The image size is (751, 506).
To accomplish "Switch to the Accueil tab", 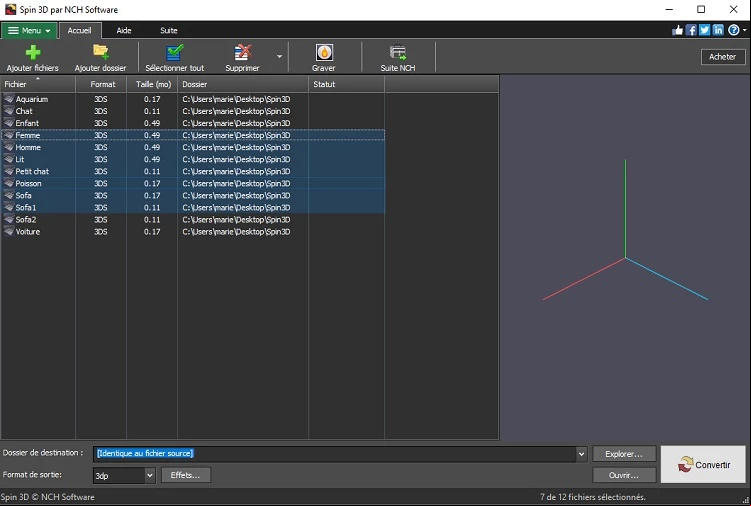I will [x=80, y=30].
